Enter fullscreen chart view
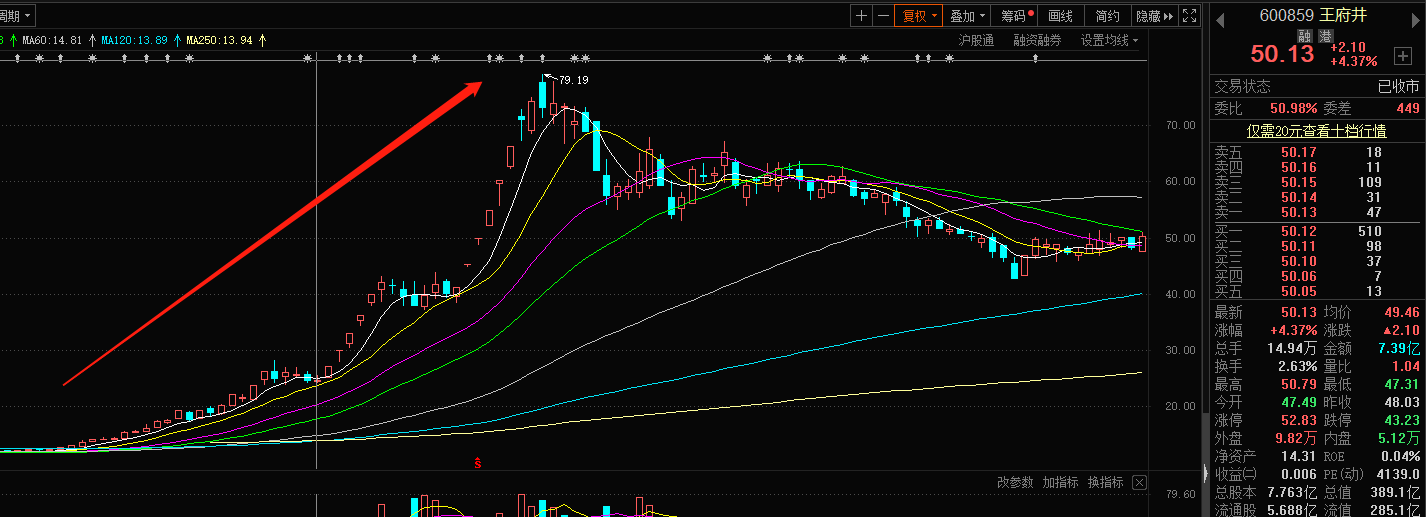This screenshot has height=517, width=1426. pos(1189,16)
